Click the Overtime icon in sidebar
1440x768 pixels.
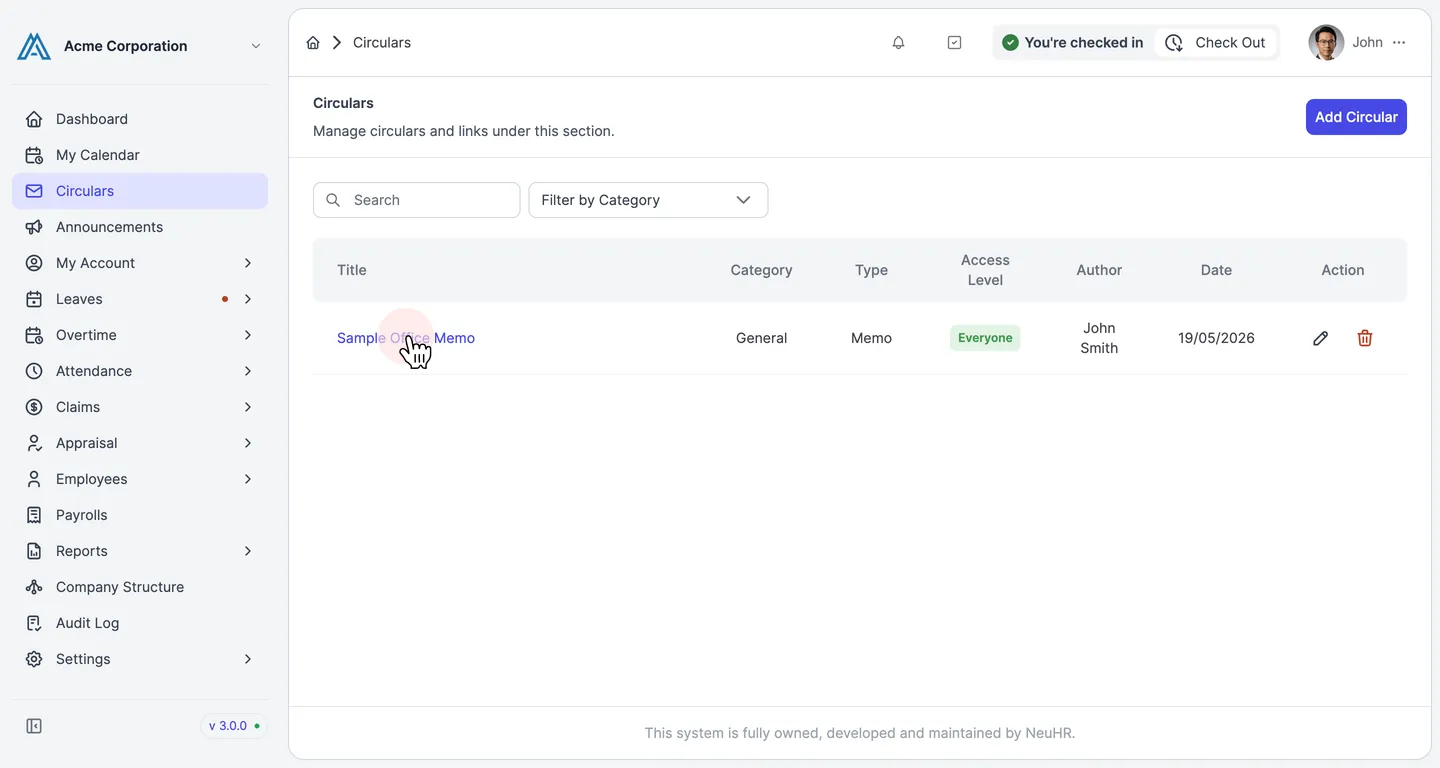pyautogui.click(x=34, y=335)
